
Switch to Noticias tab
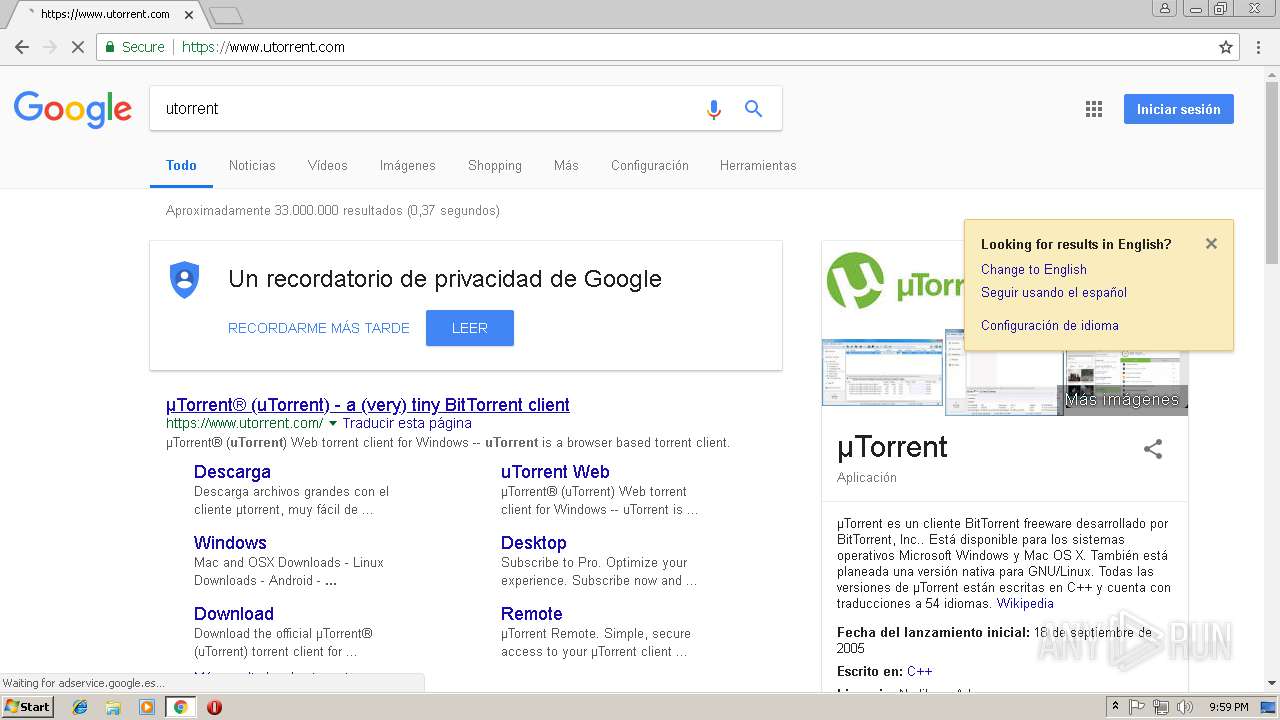pyautogui.click(x=252, y=166)
